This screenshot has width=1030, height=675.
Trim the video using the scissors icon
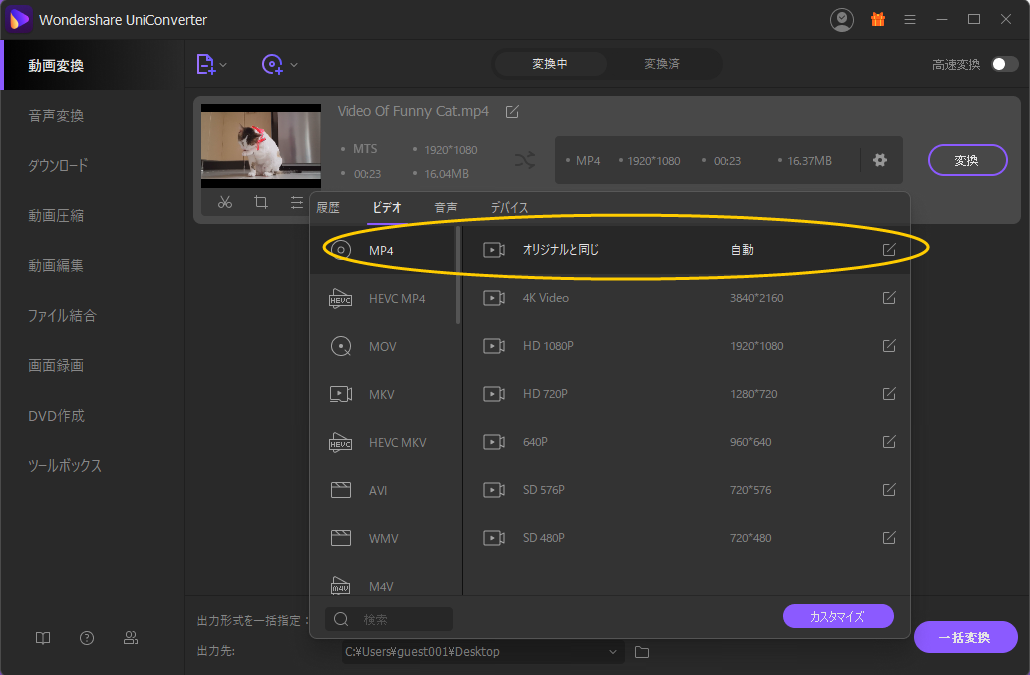pos(225,202)
